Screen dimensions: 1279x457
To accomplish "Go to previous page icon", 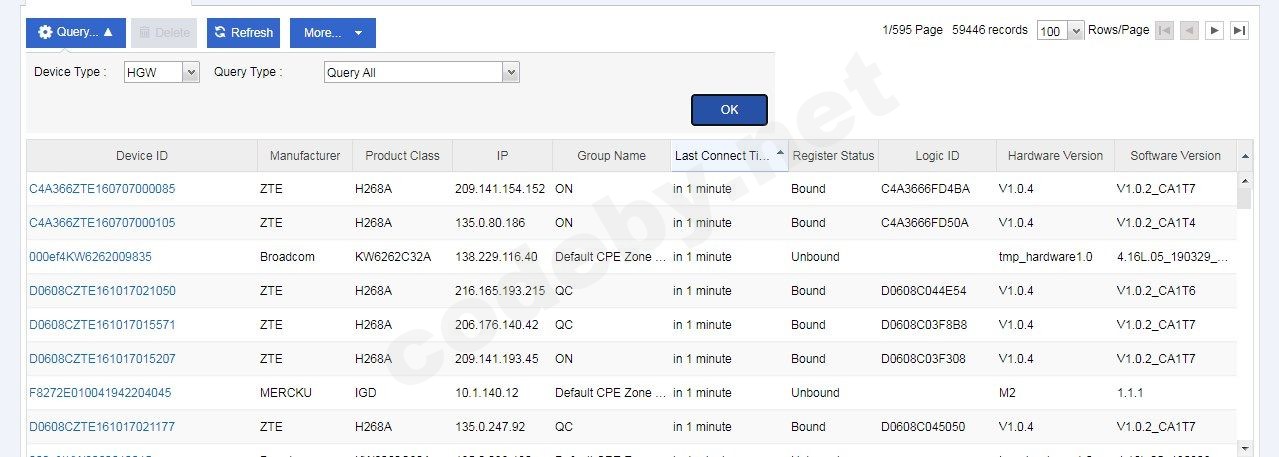I will point(1189,30).
